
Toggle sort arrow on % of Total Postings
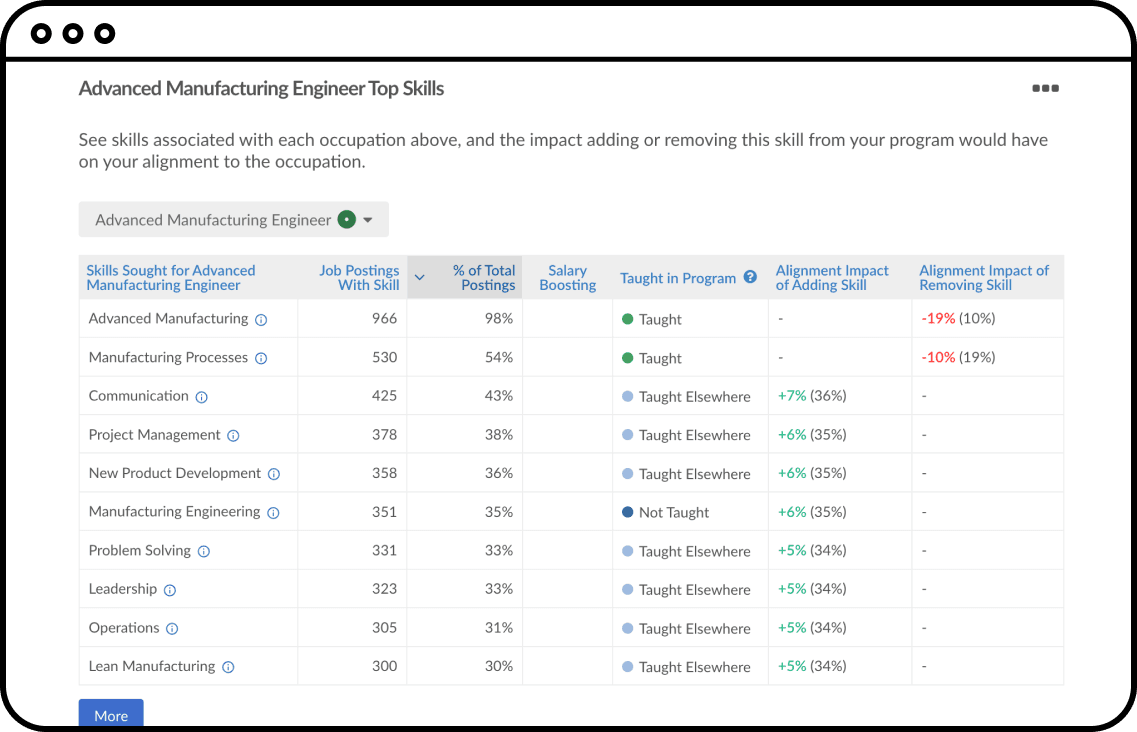click(x=420, y=278)
